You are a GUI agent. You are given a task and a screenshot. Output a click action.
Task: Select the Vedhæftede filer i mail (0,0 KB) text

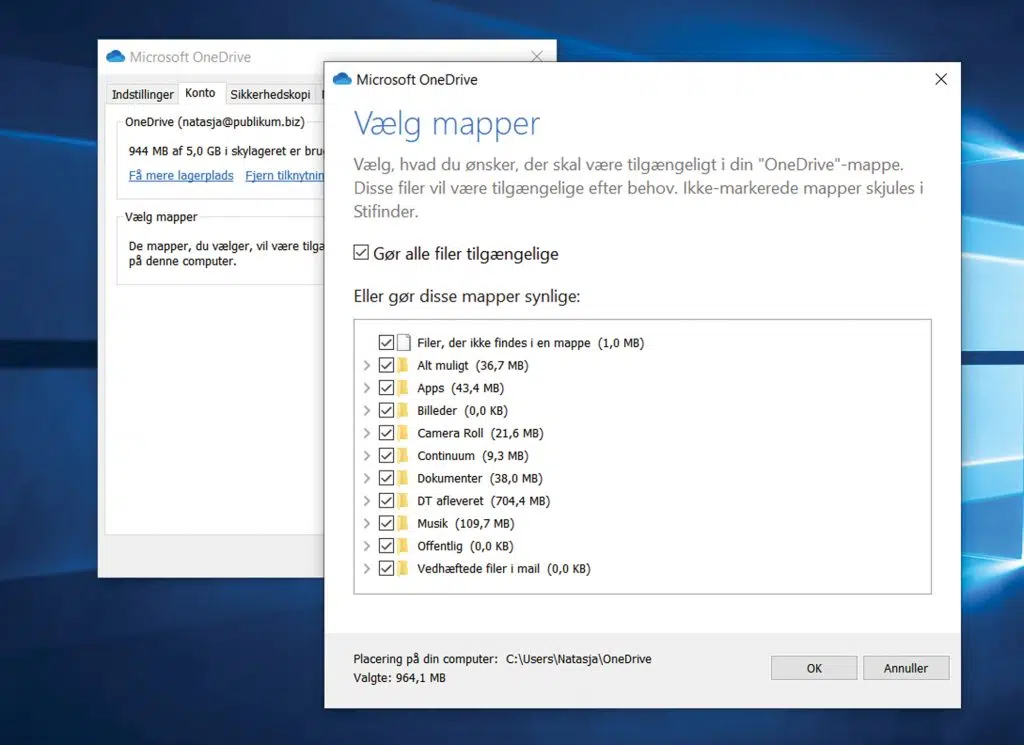pos(504,568)
